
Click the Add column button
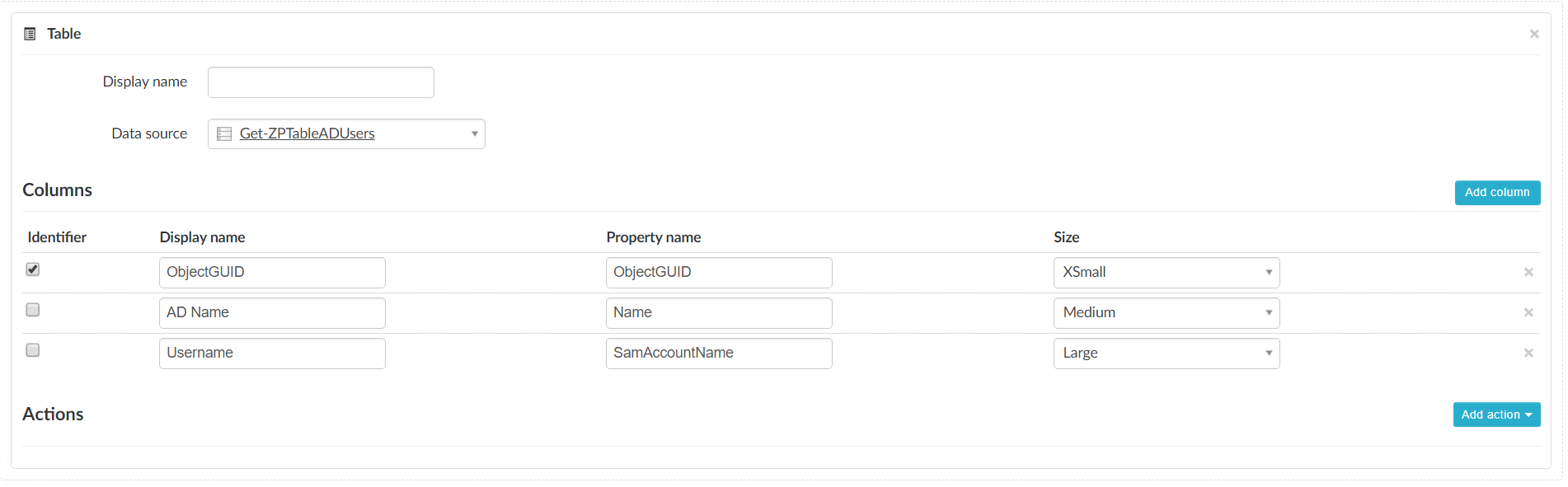pyautogui.click(x=1497, y=192)
